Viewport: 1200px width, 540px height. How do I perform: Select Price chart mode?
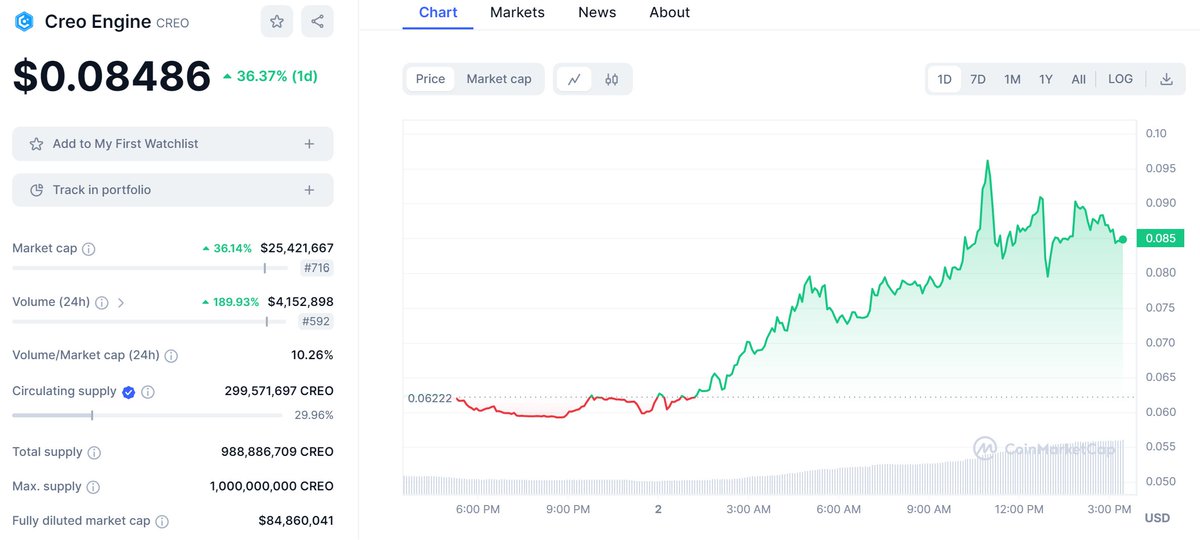(x=430, y=79)
